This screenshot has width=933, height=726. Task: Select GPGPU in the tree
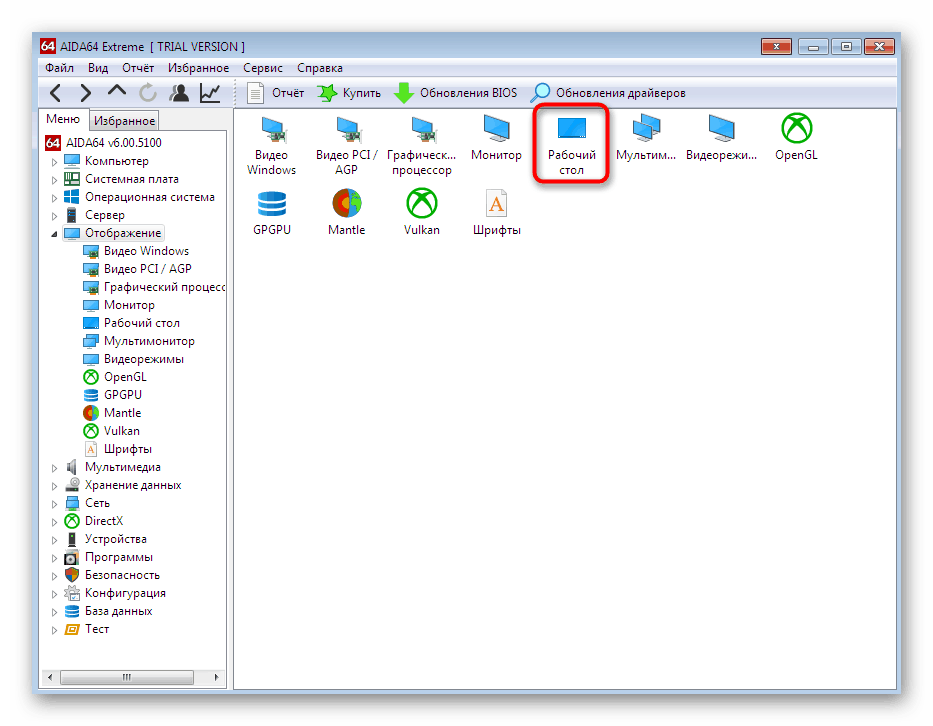pyautogui.click(x=112, y=395)
